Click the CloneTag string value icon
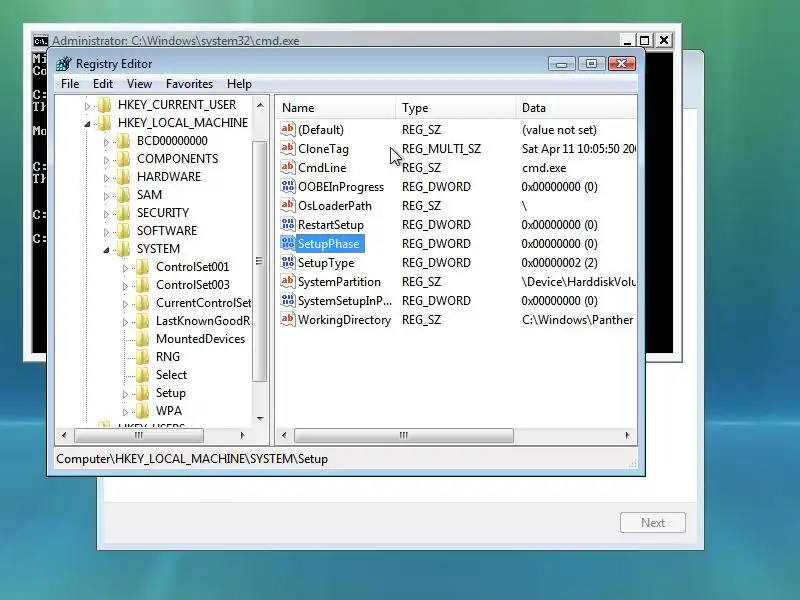800x600 pixels. 288,148
